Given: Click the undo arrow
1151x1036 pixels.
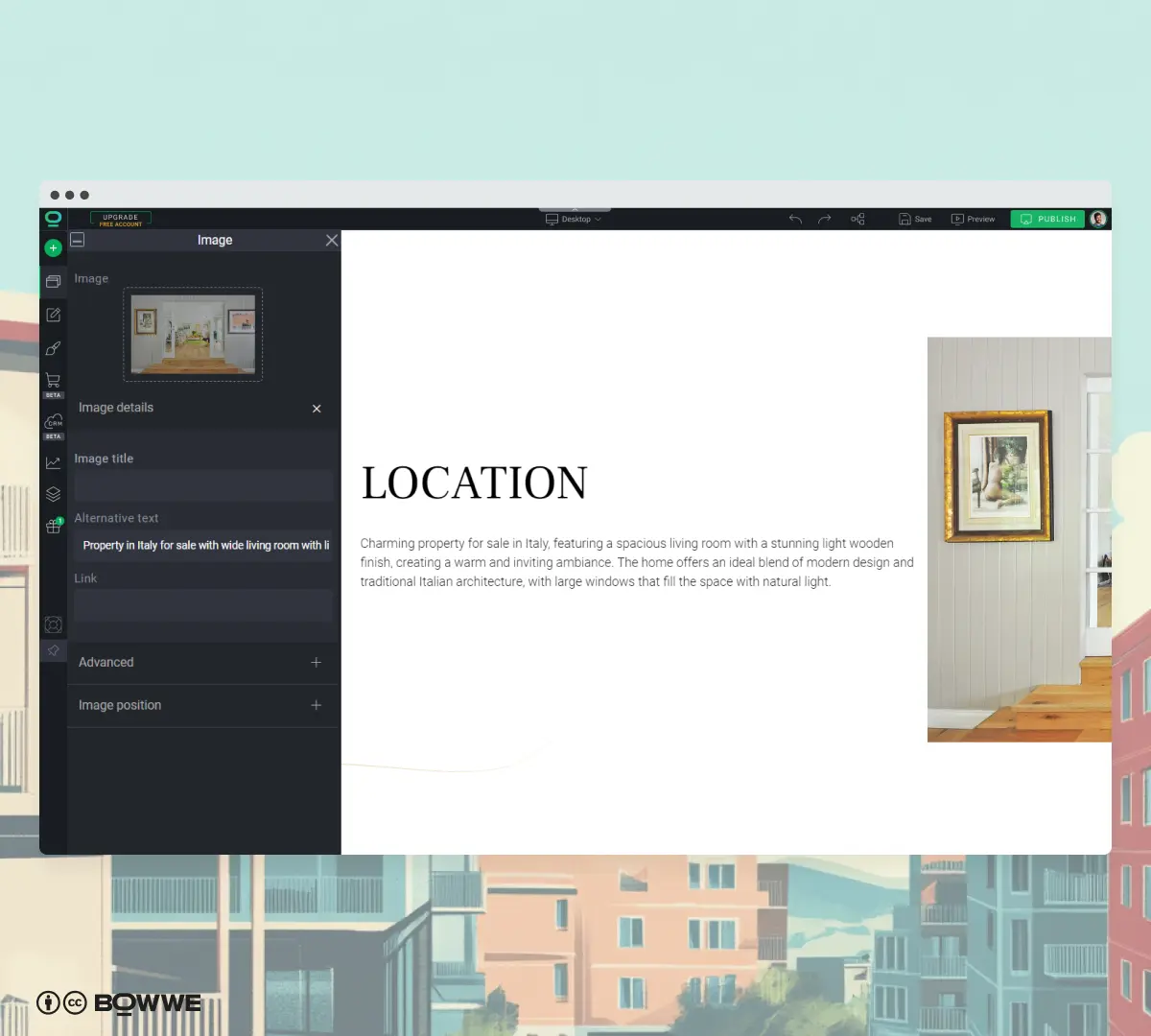Looking at the screenshot, I should (795, 219).
